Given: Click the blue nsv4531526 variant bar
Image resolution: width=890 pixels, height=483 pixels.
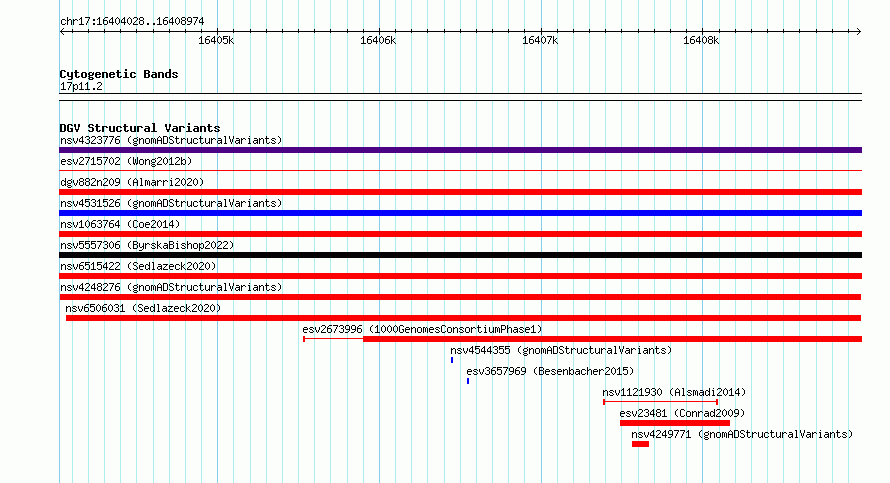Looking at the screenshot, I should tap(460, 213).
